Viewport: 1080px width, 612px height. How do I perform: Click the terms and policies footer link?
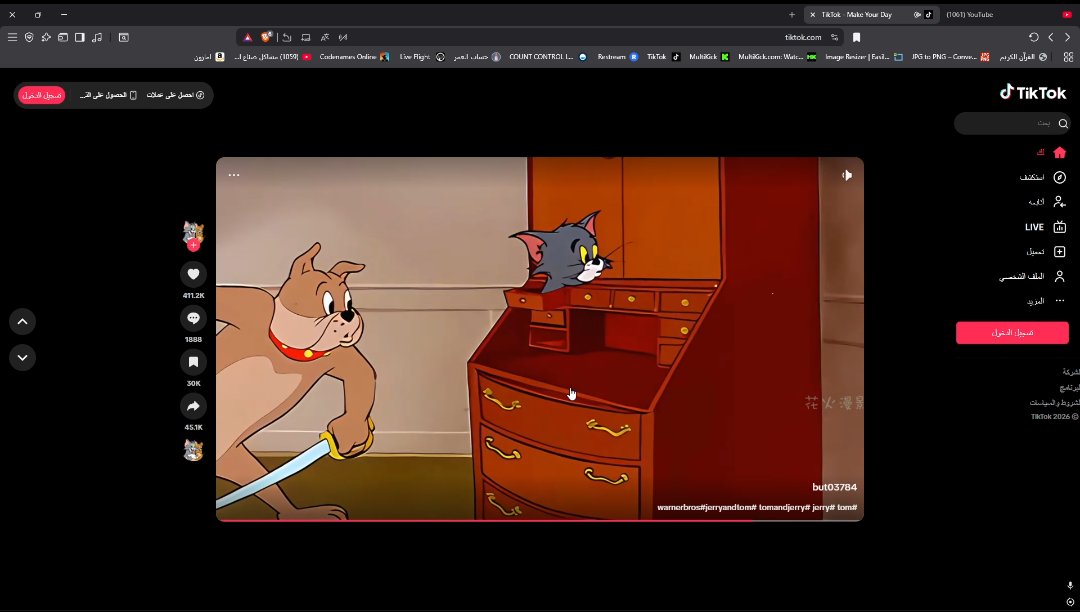pyautogui.click(x=1055, y=402)
